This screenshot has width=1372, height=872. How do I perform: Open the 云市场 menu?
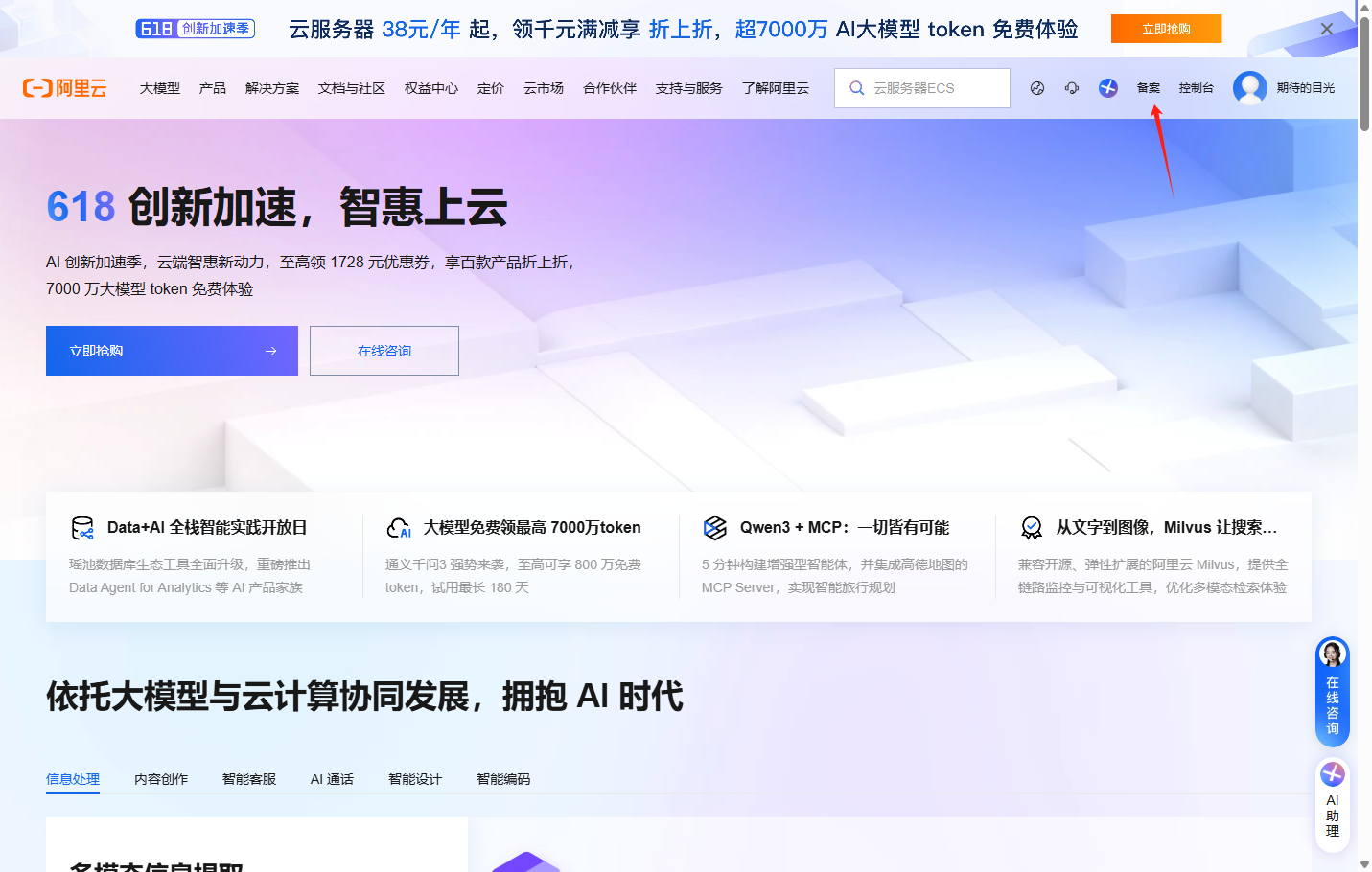tap(544, 88)
